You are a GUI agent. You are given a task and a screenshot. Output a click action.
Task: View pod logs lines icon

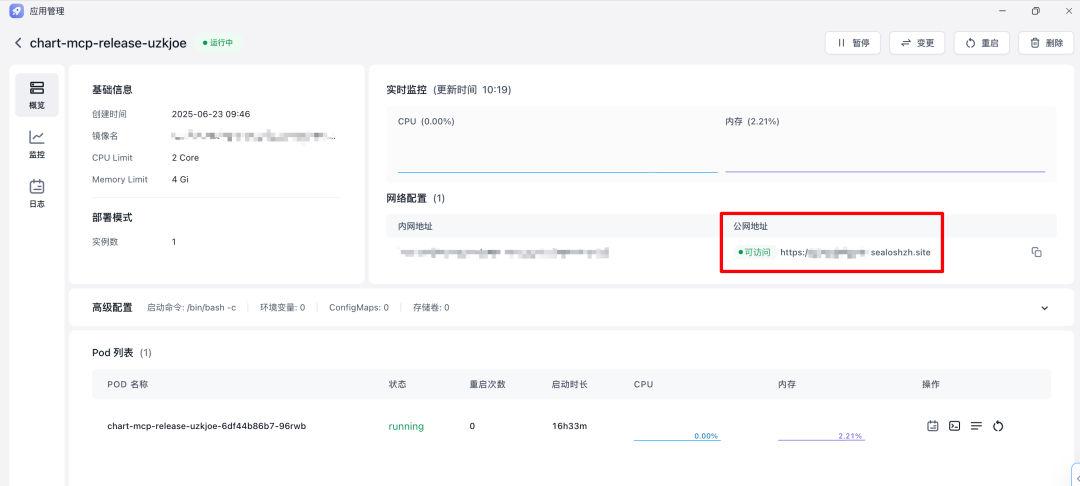(976, 426)
